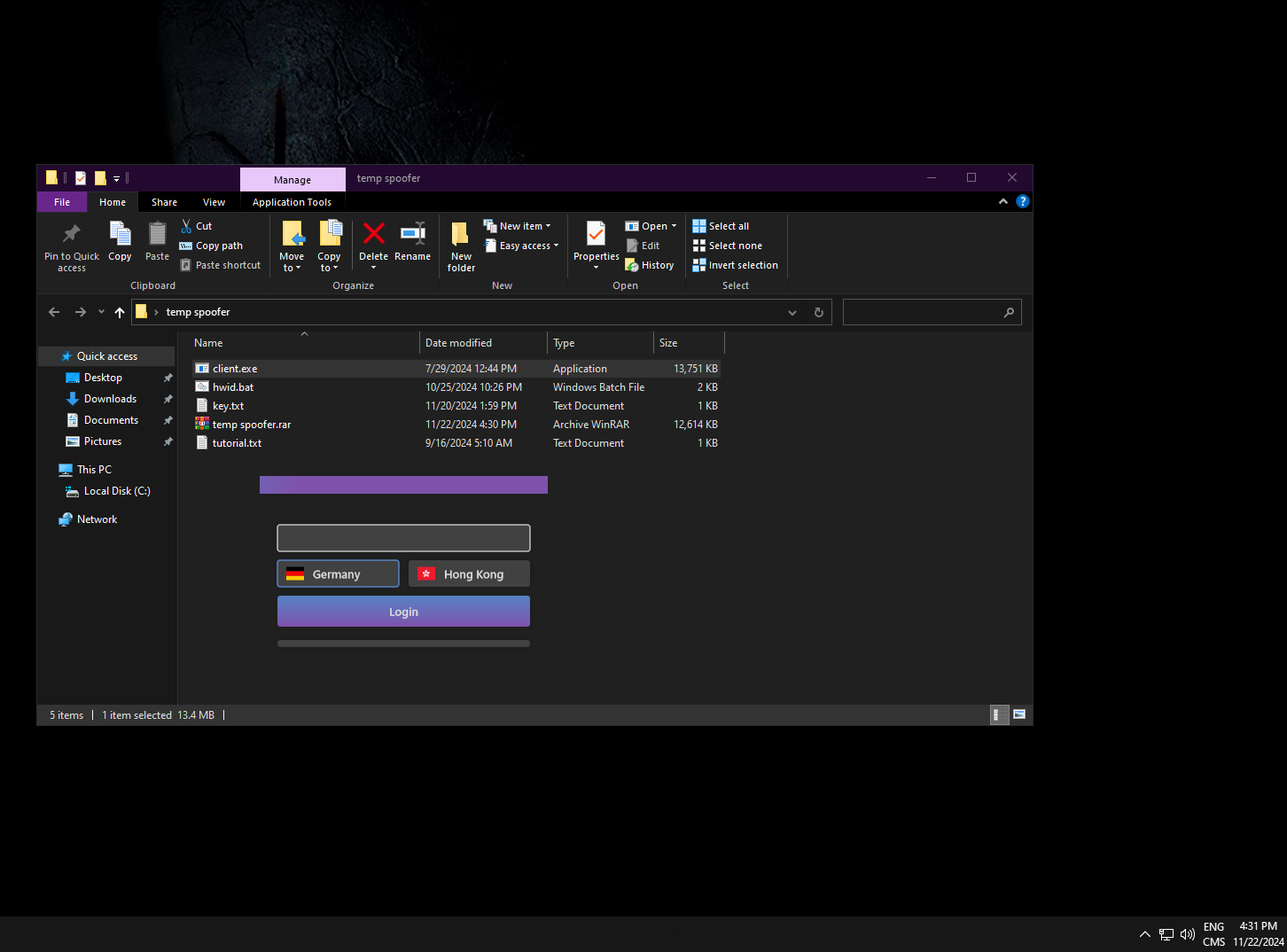Open the File menu tab
Viewport: 1287px width, 952px height.
click(62, 202)
